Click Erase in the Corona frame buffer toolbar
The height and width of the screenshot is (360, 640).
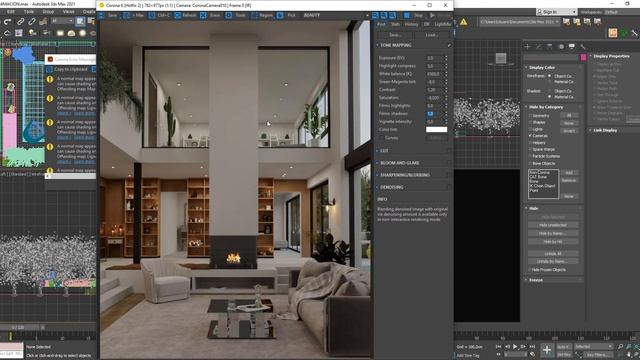tap(211, 15)
